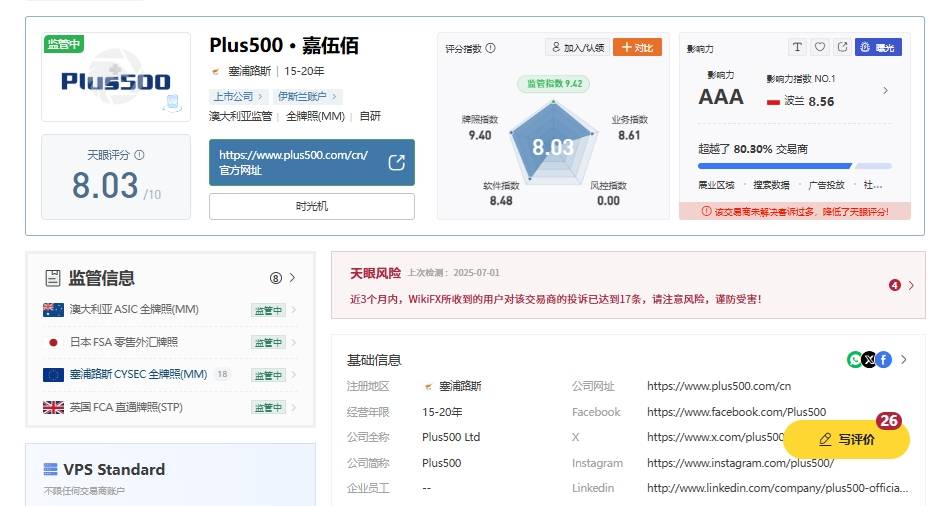This screenshot has height=506, width=948.
Task: Click the 评分指数 info icon
Action: click(x=490, y=48)
